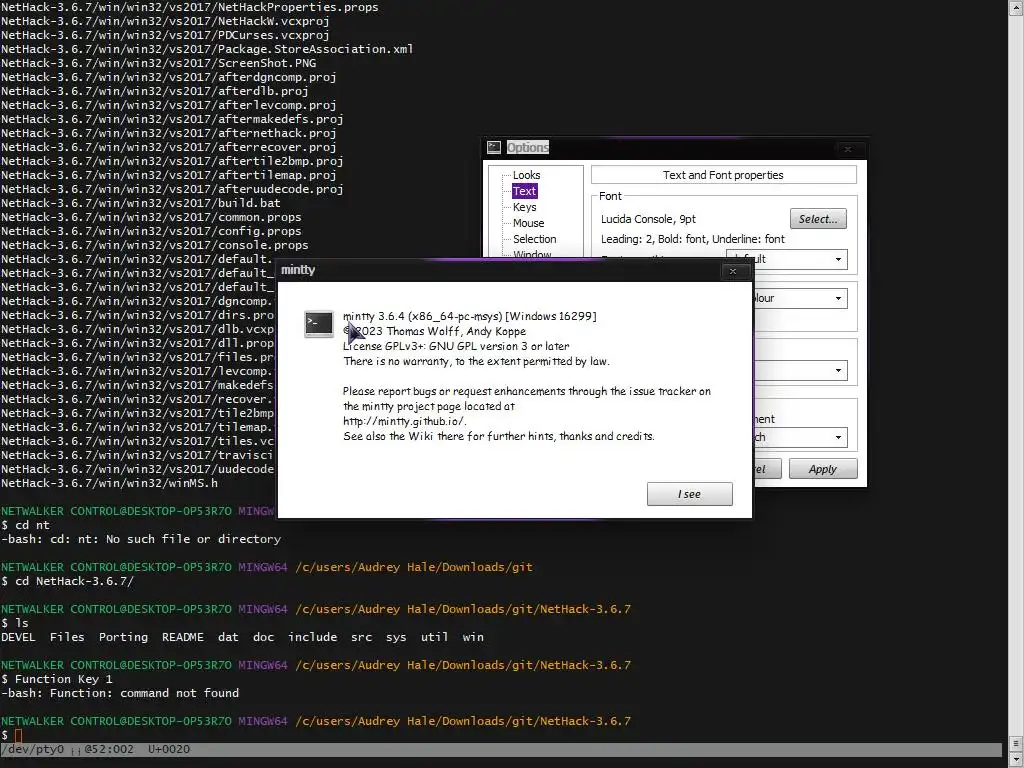
Task: Click the 'mintty 3.6.4 (x86_64-pc-msys)' version line
Action: pyautogui.click(x=470, y=316)
